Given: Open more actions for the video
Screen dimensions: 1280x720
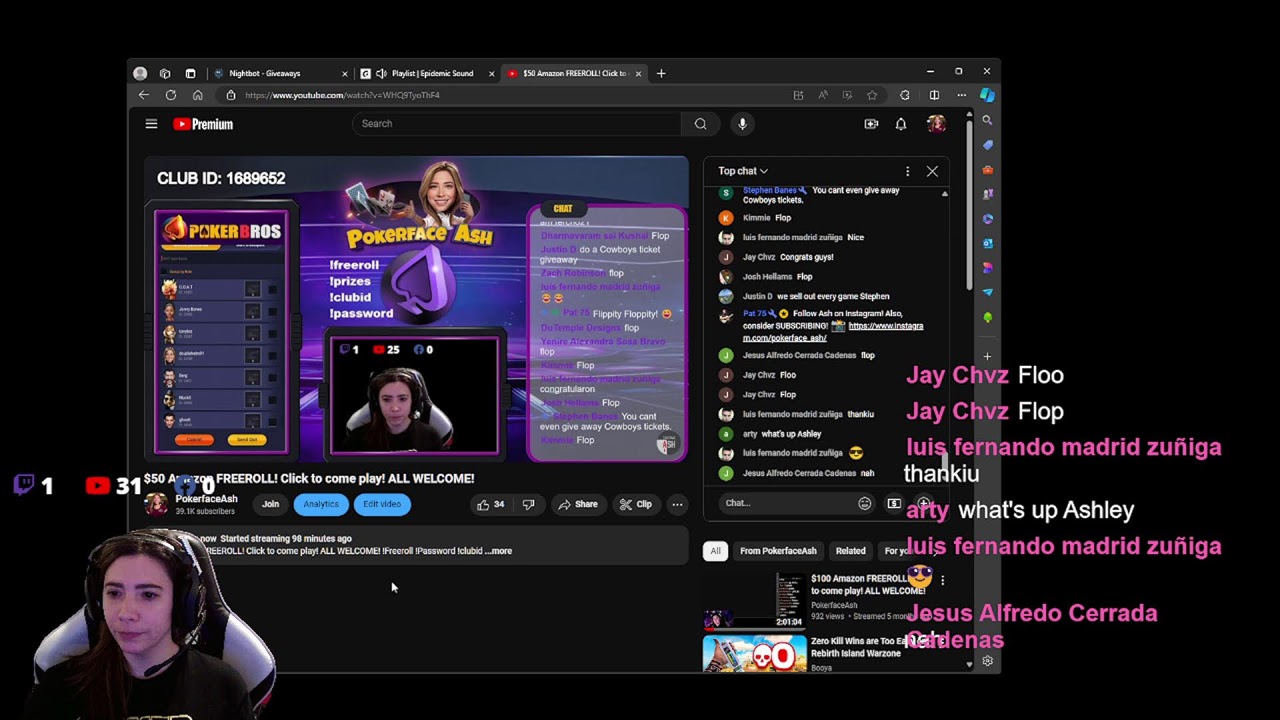Looking at the screenshot, I should point(677,504).
